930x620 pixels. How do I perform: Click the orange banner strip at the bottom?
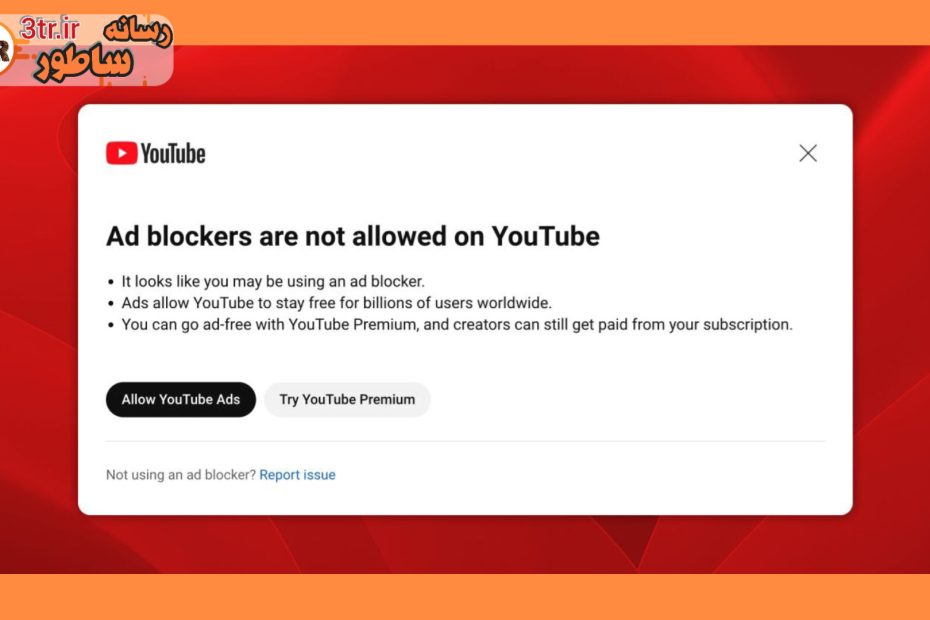pos(465,597)
